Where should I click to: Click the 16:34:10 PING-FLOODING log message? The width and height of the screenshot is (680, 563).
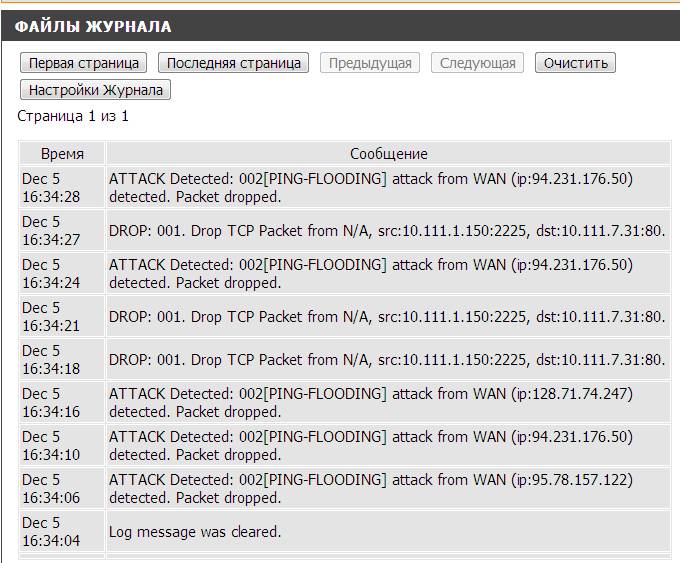pyautogui.click(x=370, y=446)
